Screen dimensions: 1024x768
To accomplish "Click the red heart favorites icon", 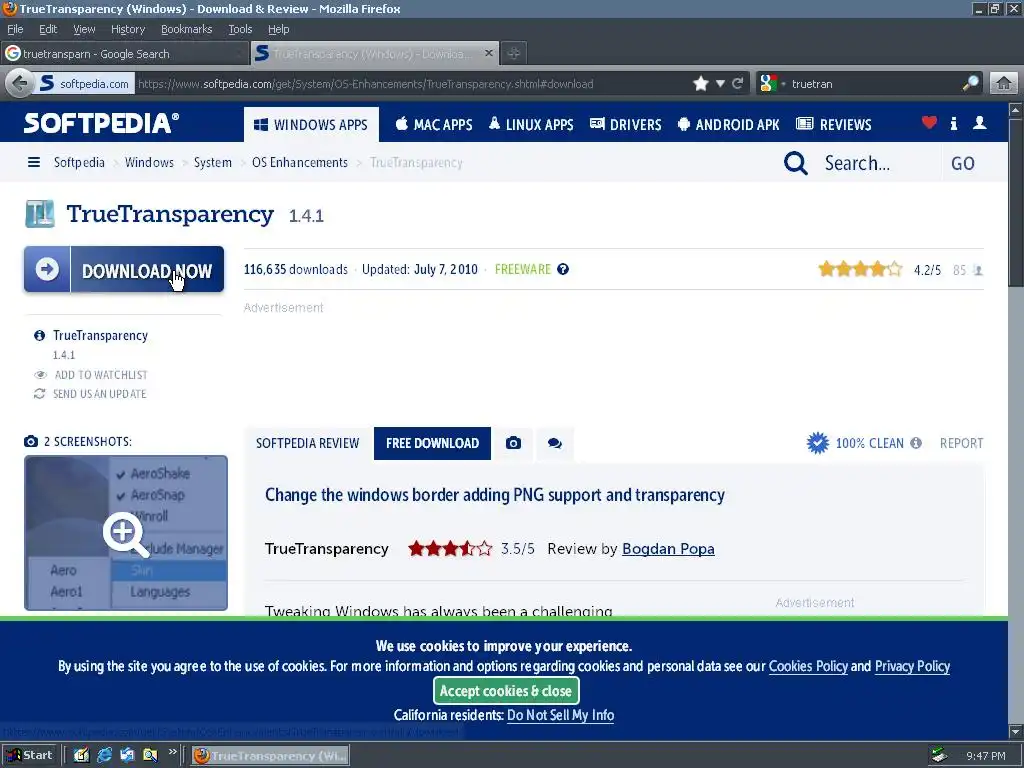I will point(929,122).
